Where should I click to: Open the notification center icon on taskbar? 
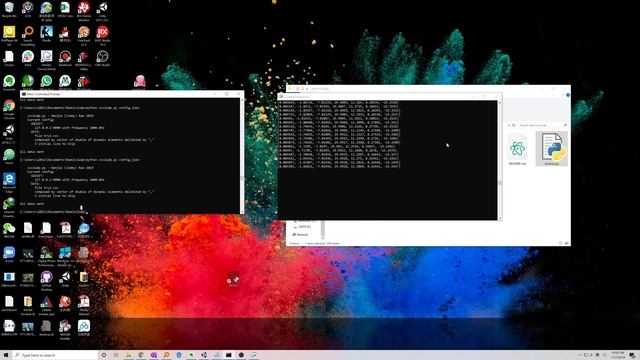[x=632, y=355]
